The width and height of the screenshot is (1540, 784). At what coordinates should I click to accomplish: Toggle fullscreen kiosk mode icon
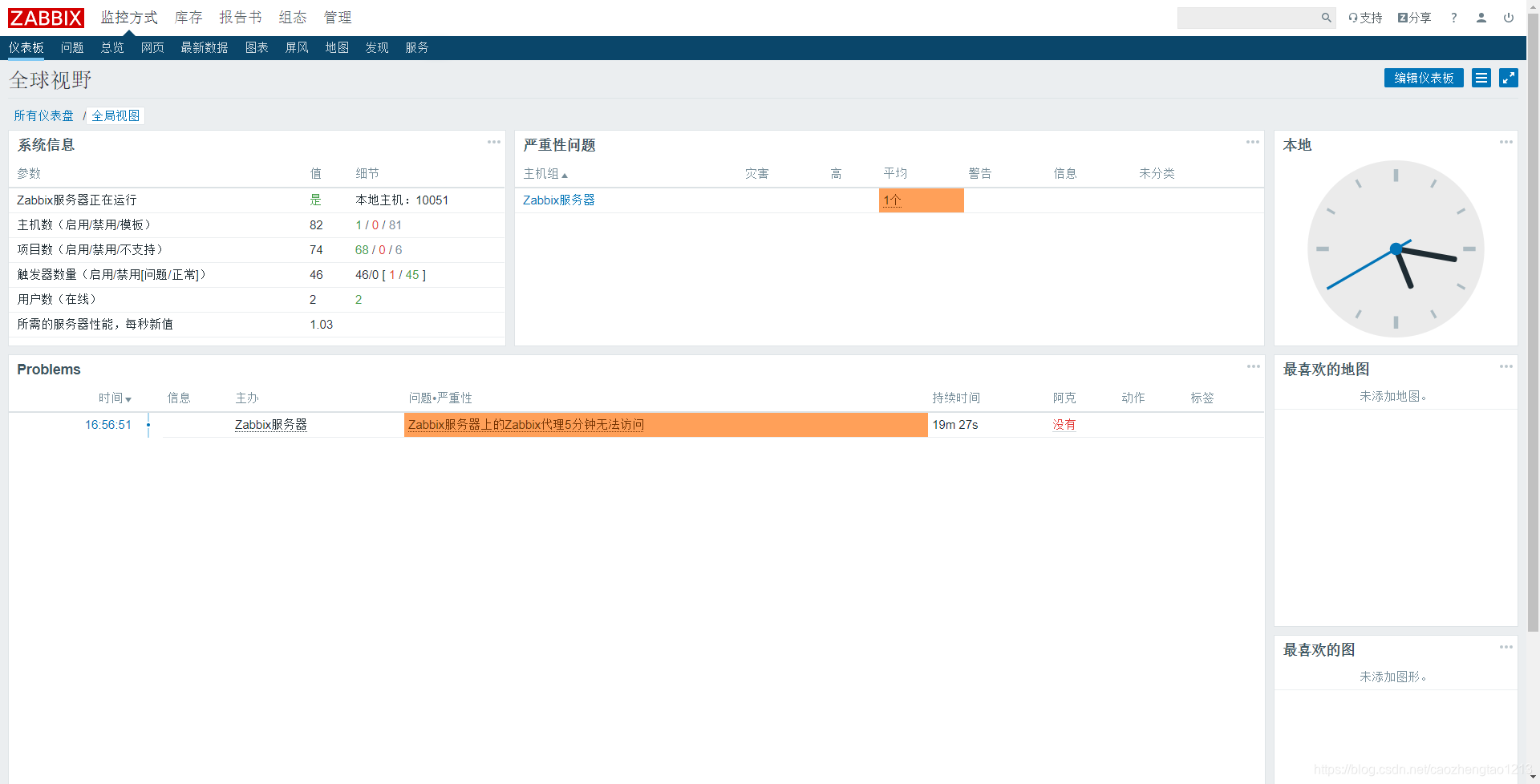[1509, 78]
